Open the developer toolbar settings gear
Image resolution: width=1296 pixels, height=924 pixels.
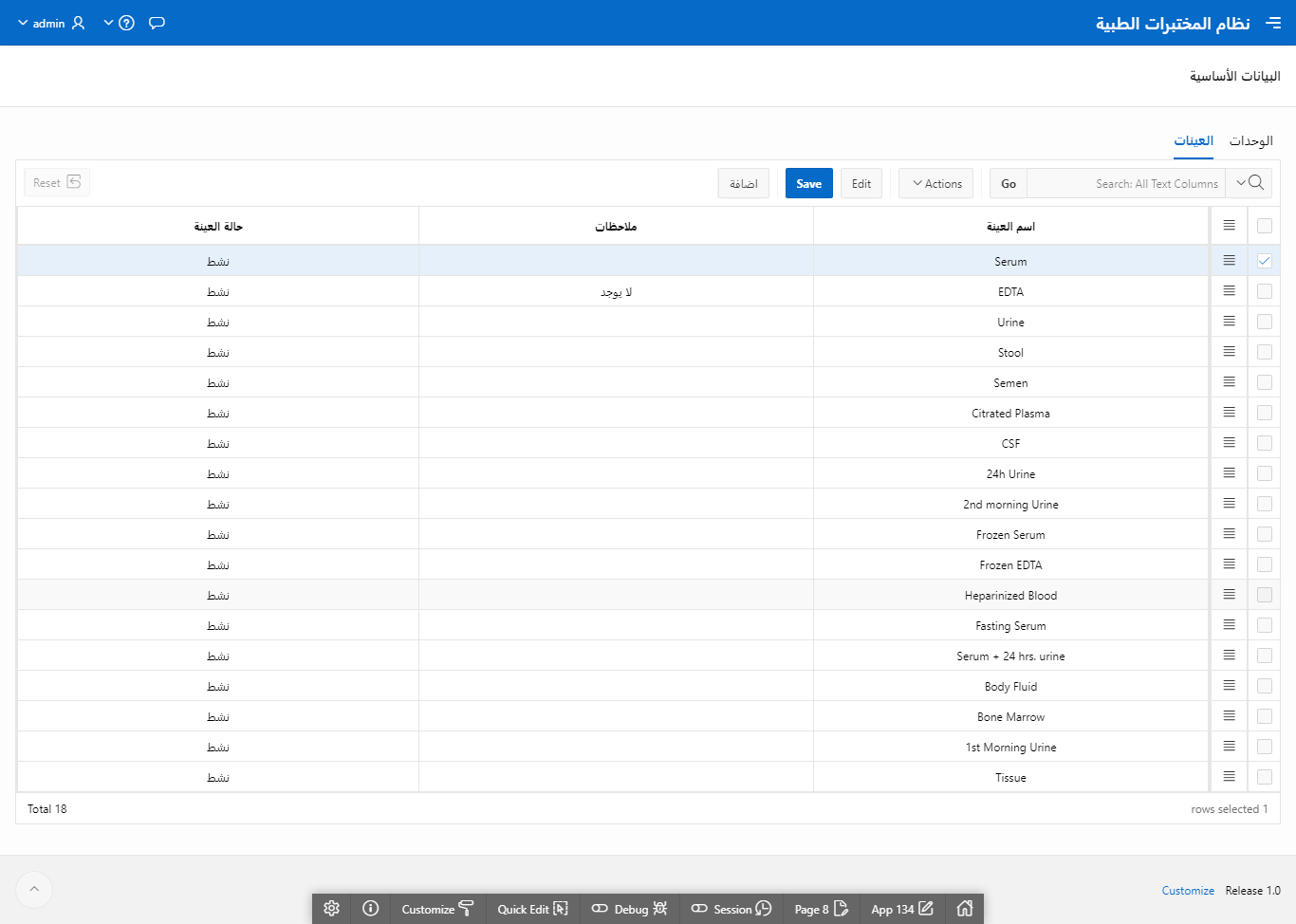click(x=331, y=909)
